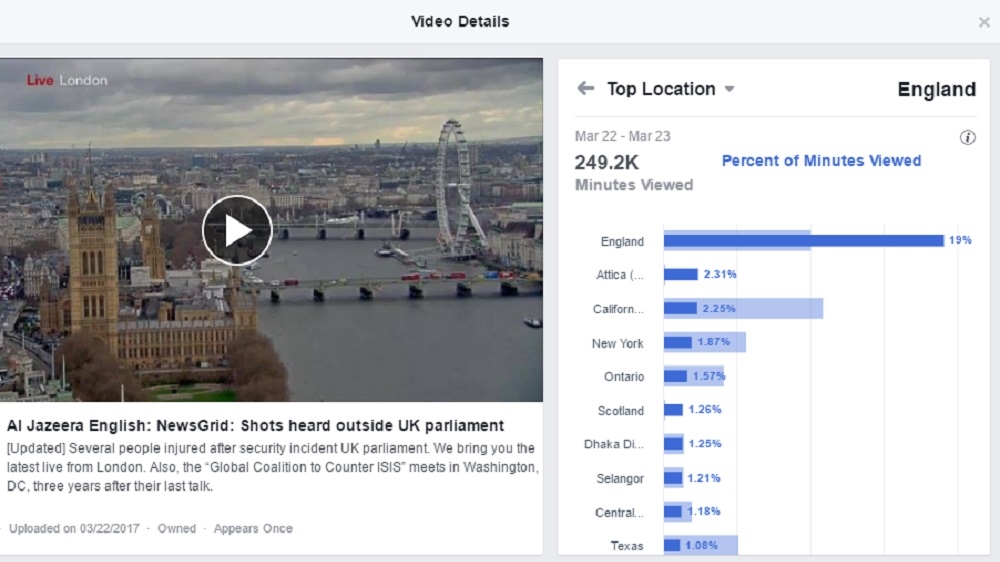1000x562 pixels.
Task: Click the 1.26% value for Scotland
Action: [x=705, y=410]
